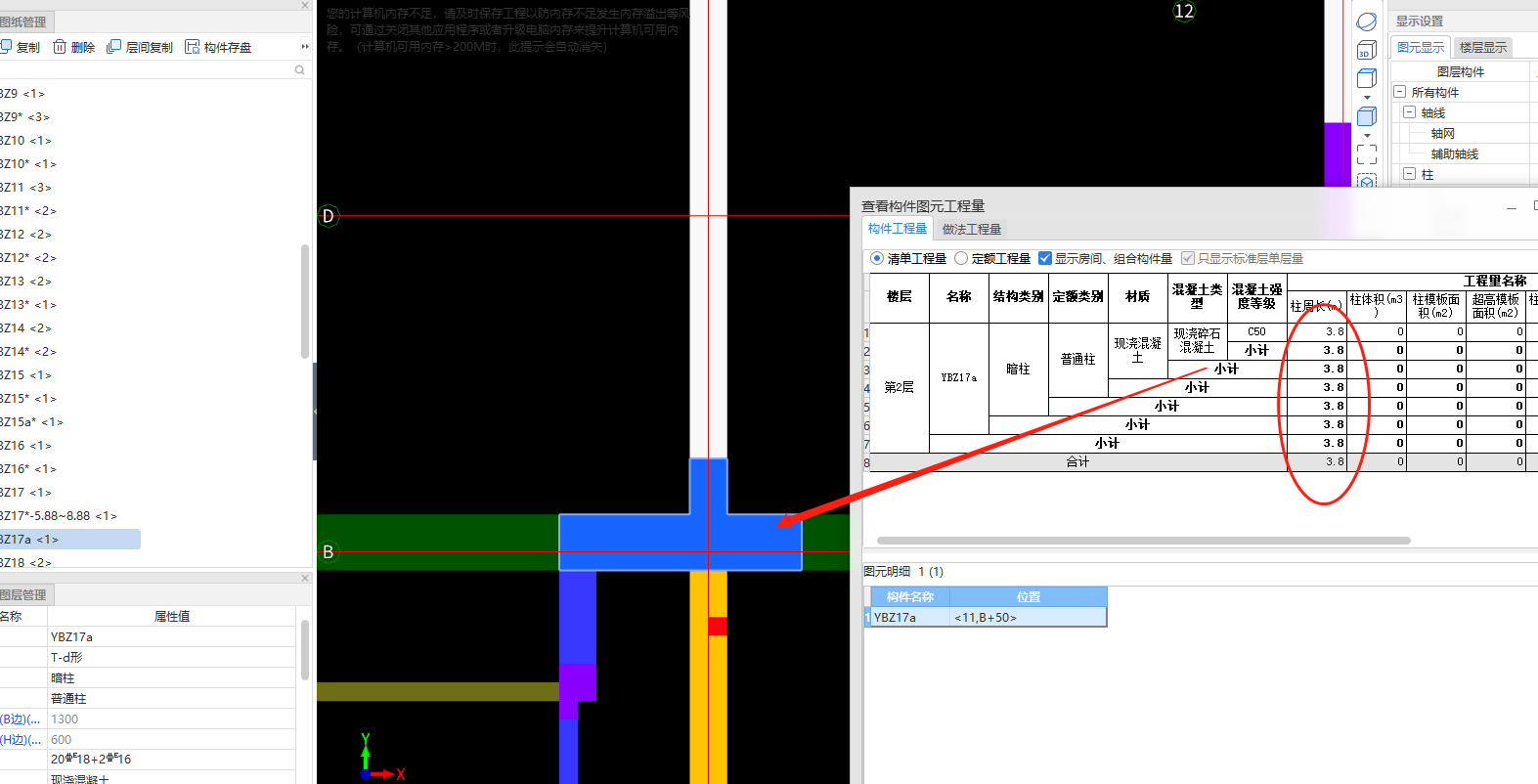
Task: Click the 层间复制 inter-floor copy icon
Action: 113,47
